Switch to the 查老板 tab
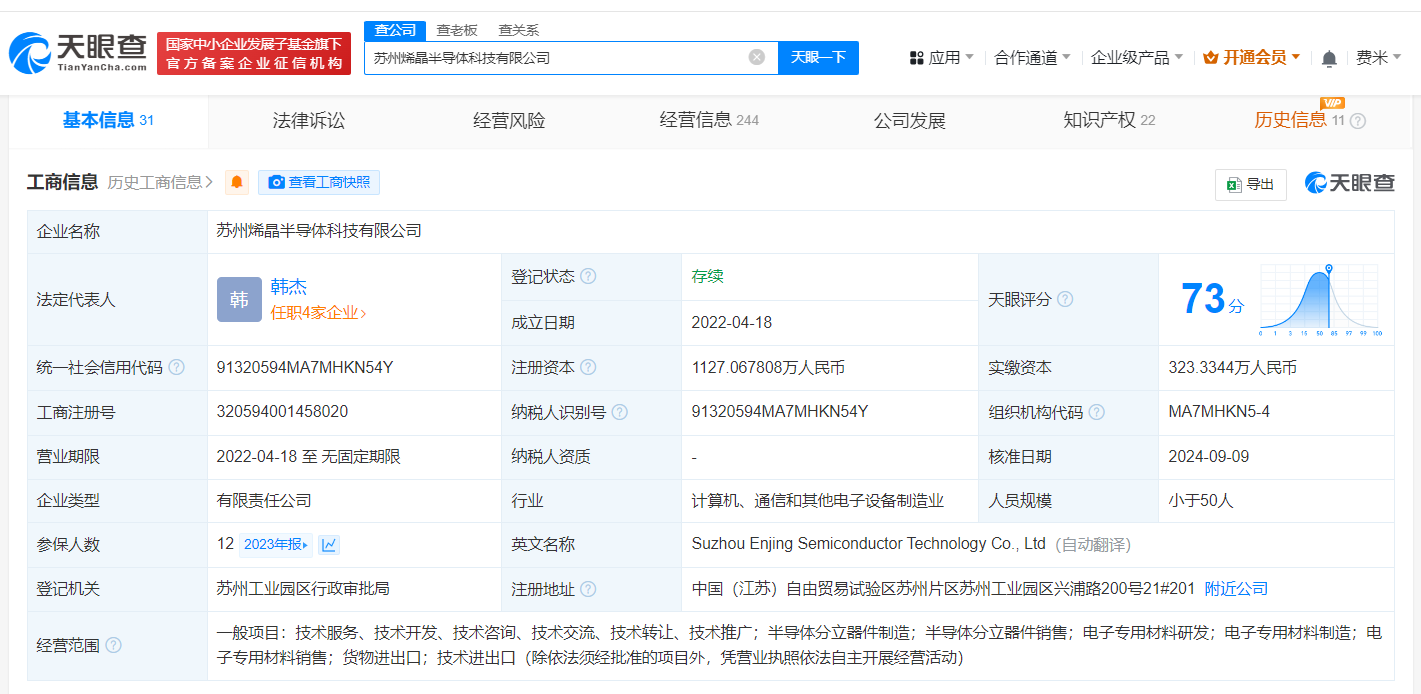1421x694 pixels. [454, 30]
